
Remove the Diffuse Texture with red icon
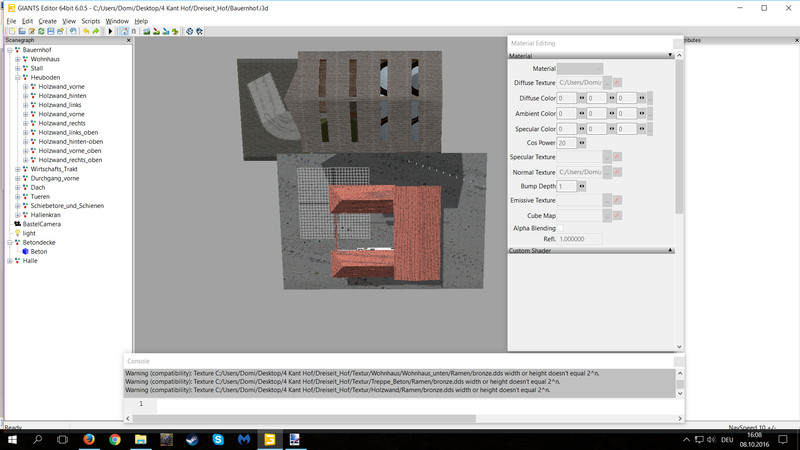point(617,82)
